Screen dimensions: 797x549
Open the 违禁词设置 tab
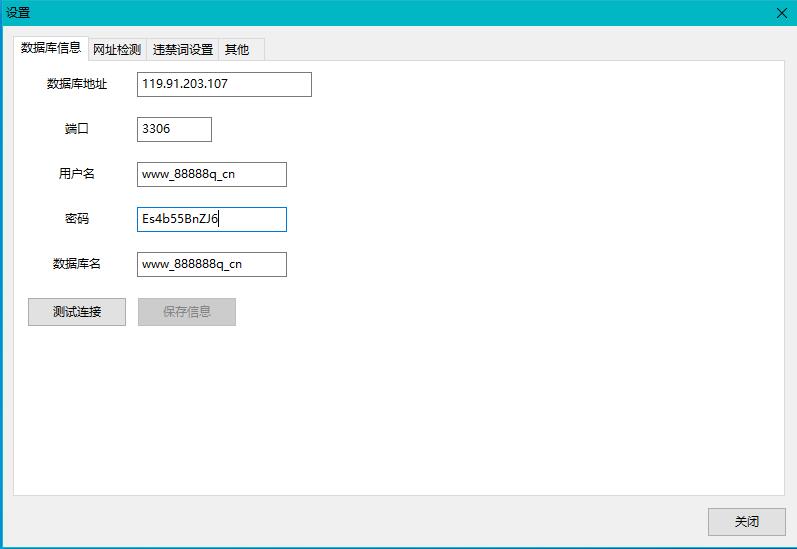[182, 49]
